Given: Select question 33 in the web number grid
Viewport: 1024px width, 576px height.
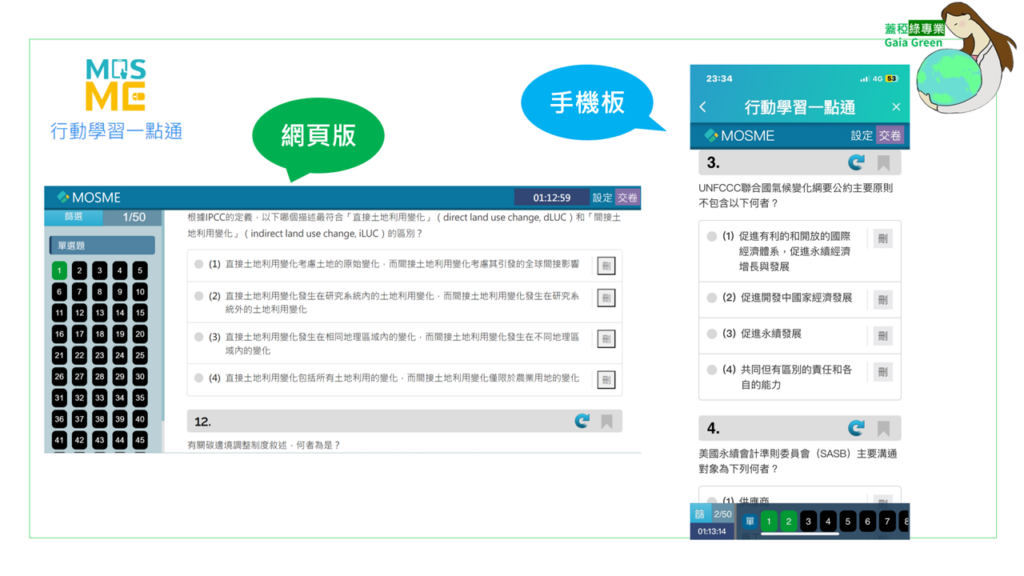Looking at the screenshot, I should tap(99, 398).
